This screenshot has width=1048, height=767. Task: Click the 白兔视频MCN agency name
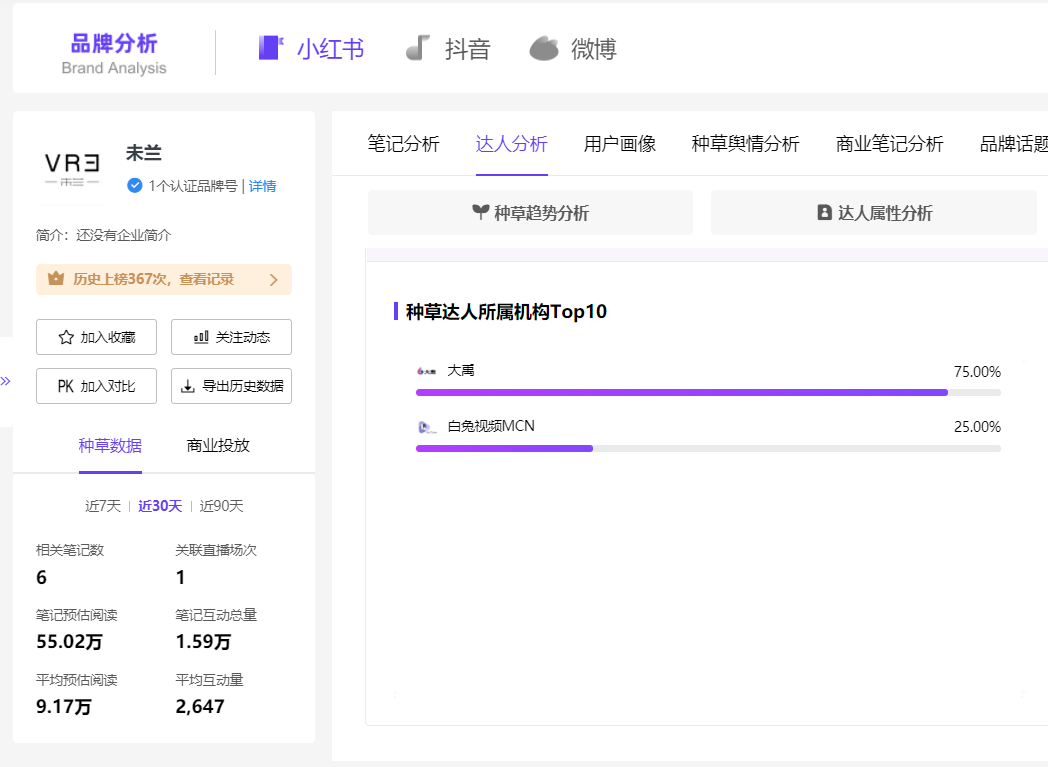(491, 426)
